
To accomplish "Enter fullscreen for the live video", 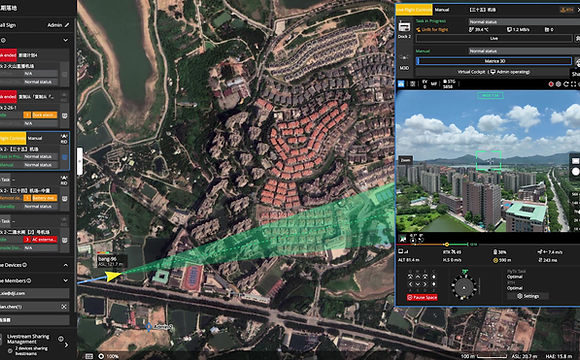I will [x=573, y=84].
